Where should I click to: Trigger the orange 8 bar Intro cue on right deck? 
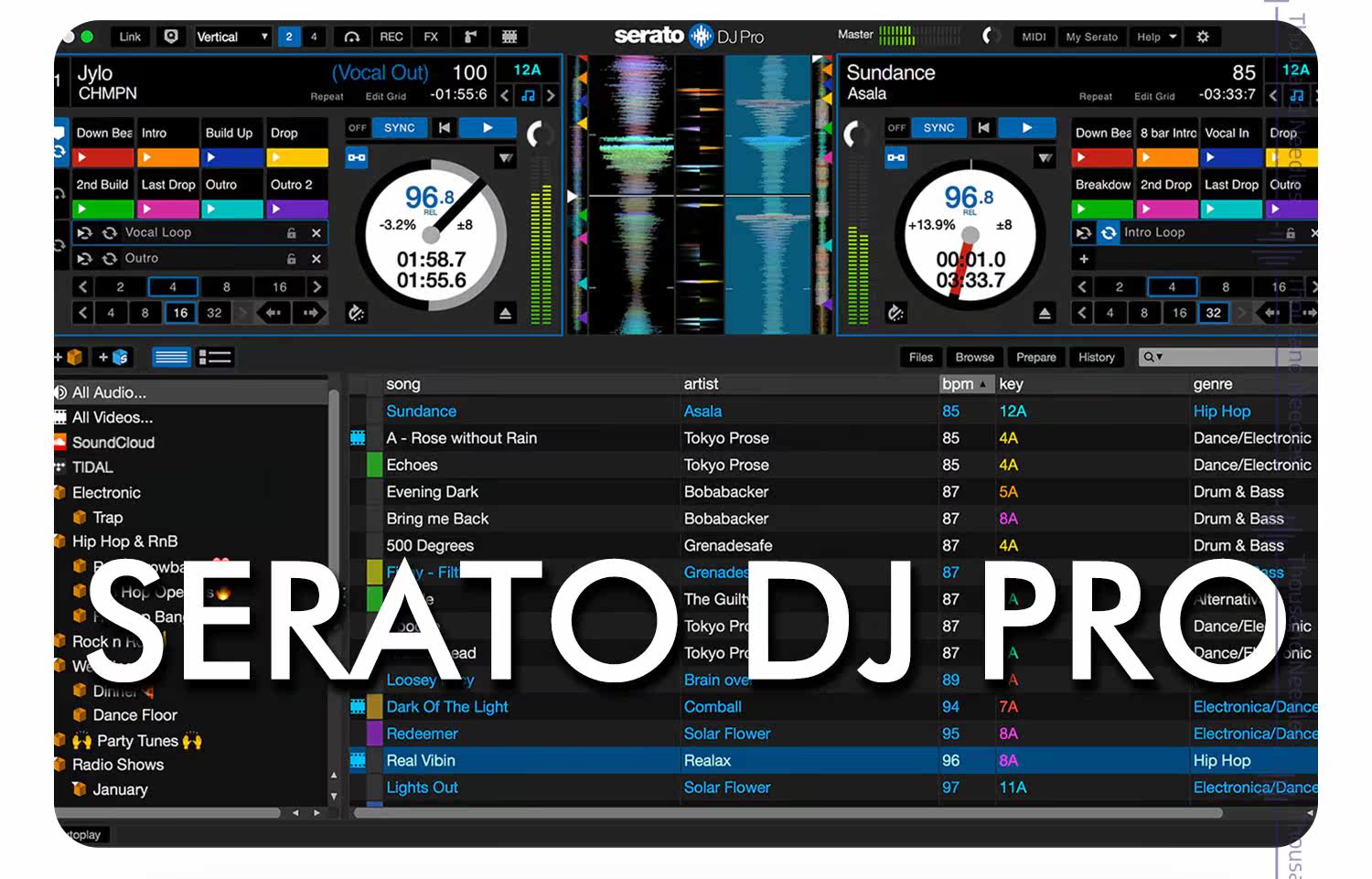click(1168, 157)
